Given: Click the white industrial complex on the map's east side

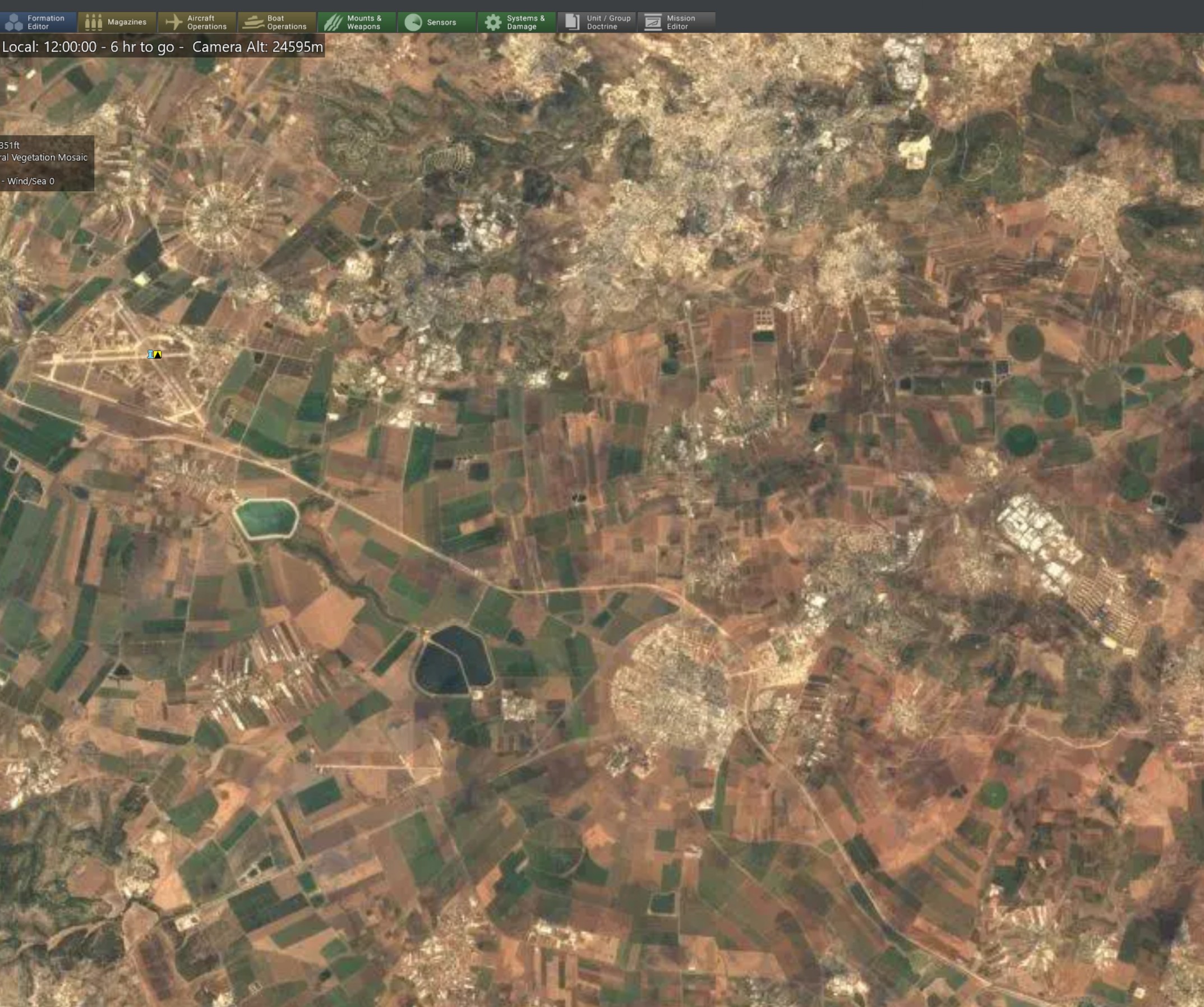Looking at the screenshot, I should point(1039,542).
